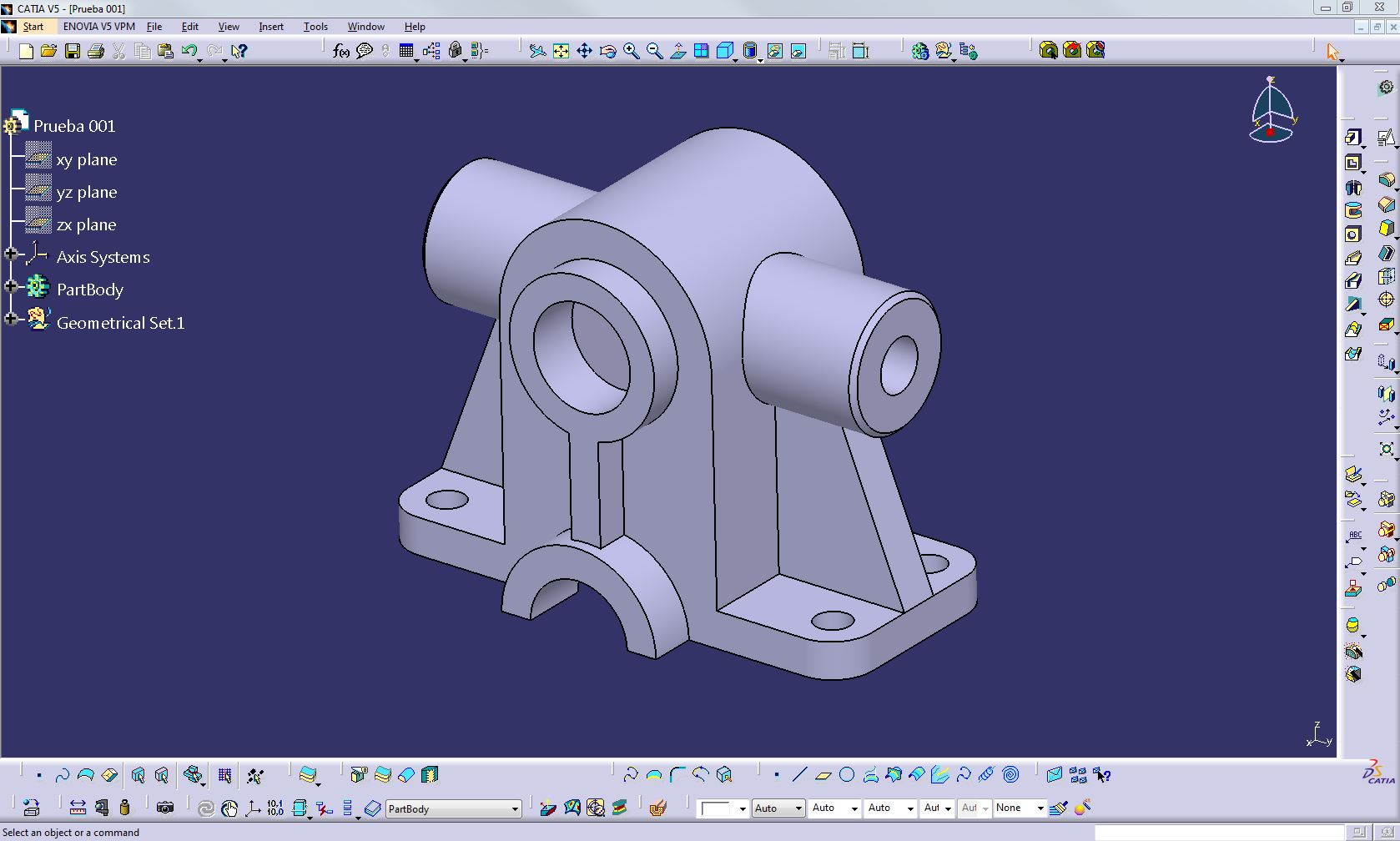Open the Undo history dropdown arrow
Viewport: 1400px width, 841px height.
200,60
